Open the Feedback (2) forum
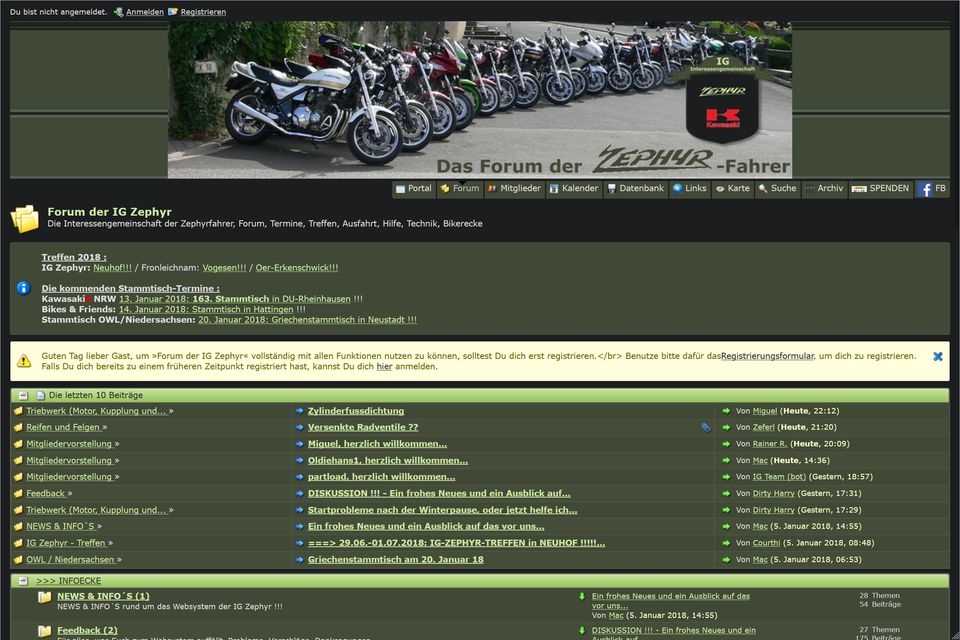The width and height of the screenshot is (960, 640). click(88, 630)
